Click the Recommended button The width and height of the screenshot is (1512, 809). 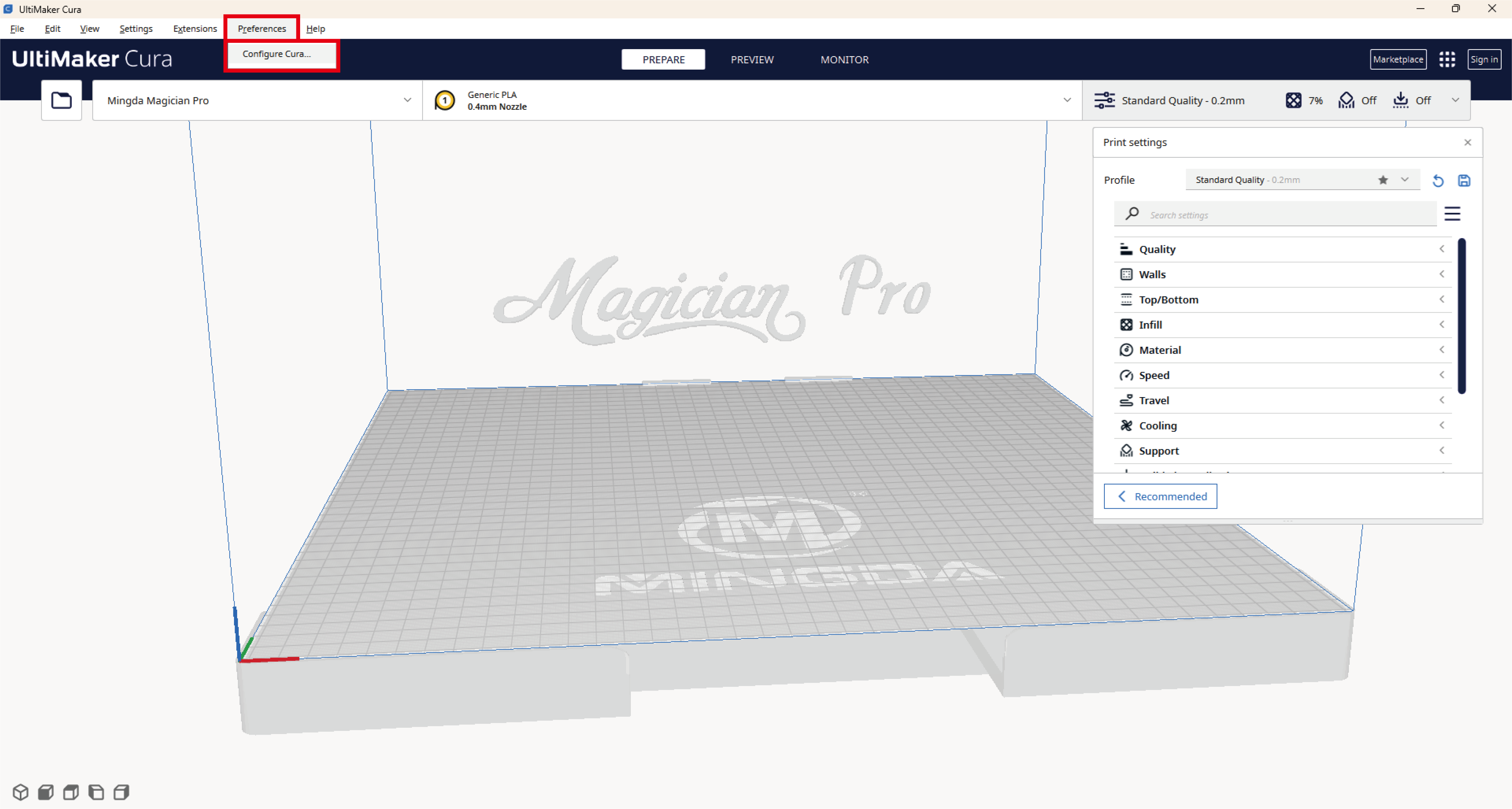click(x=1160, y=496)
